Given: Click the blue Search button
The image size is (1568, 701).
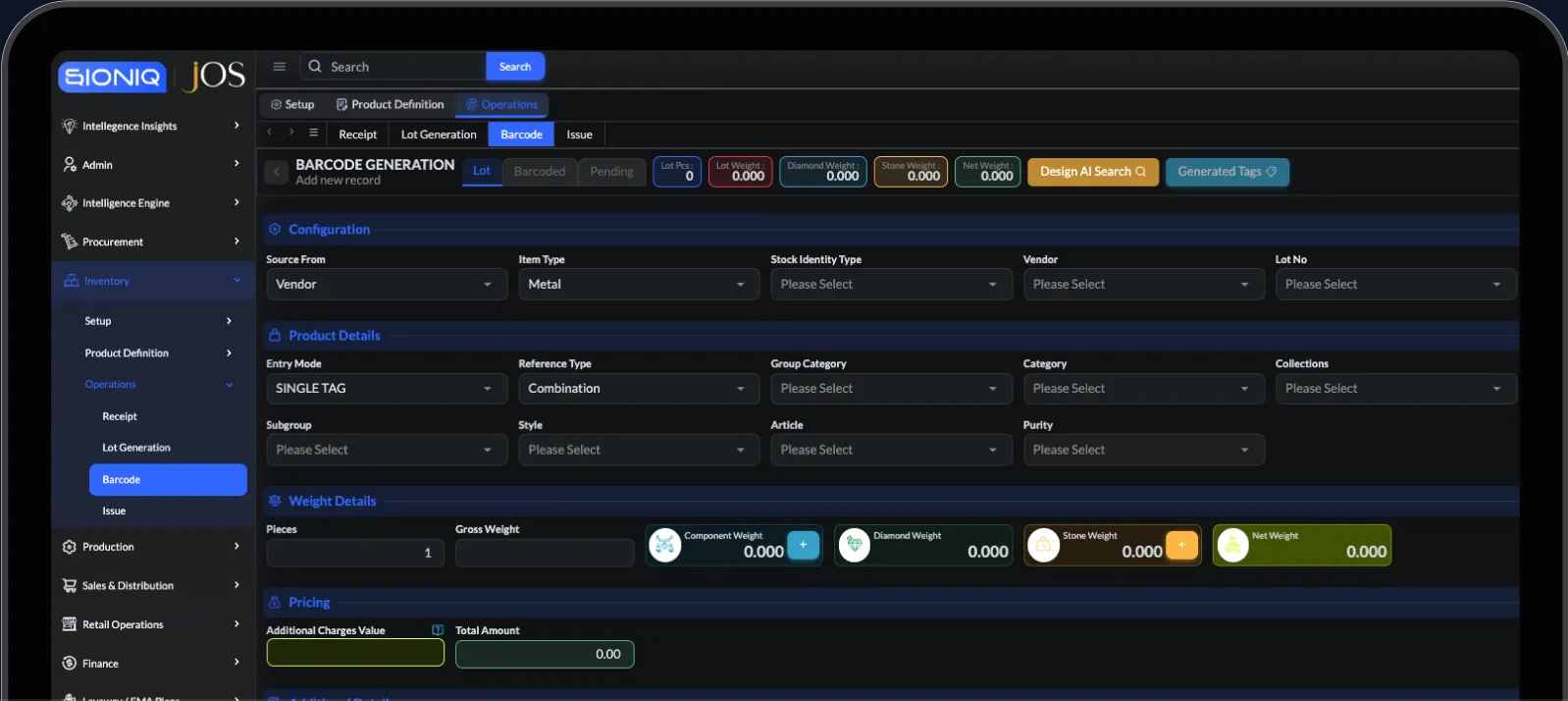Looking at the screenshot, I should 515,67.
